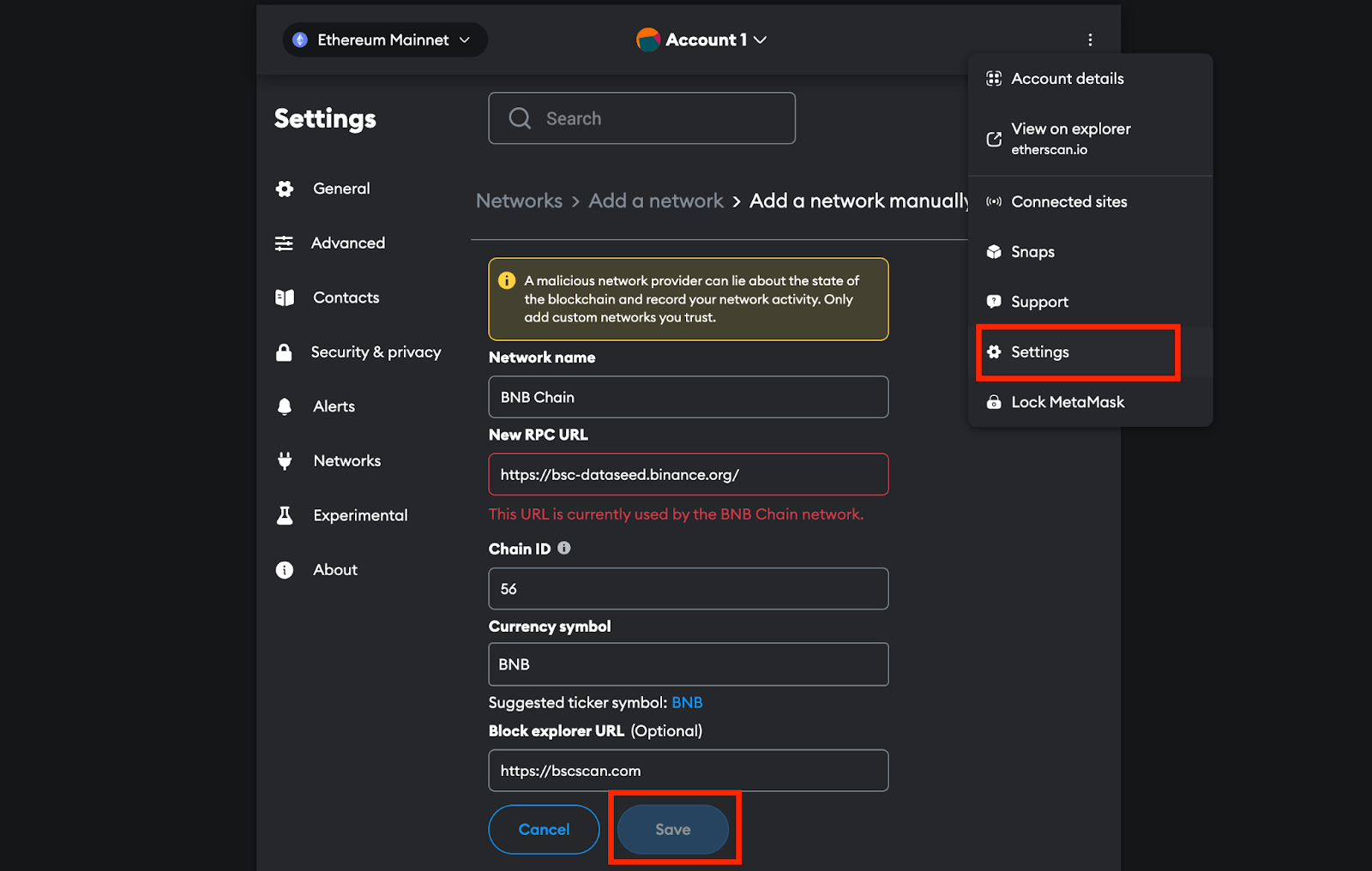The height and width of the screenshot is (871, 1372).
Task: Click the Network name field with BNB Chain
Action: click(689, 397)
